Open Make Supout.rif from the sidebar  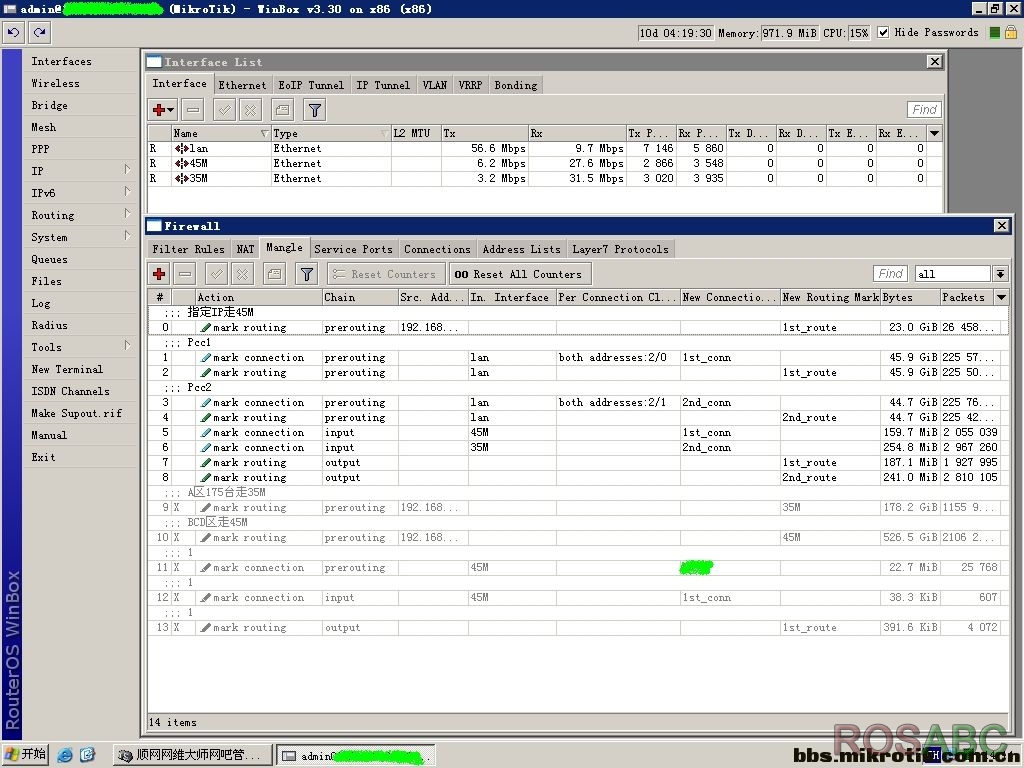[x=76, y=413]
